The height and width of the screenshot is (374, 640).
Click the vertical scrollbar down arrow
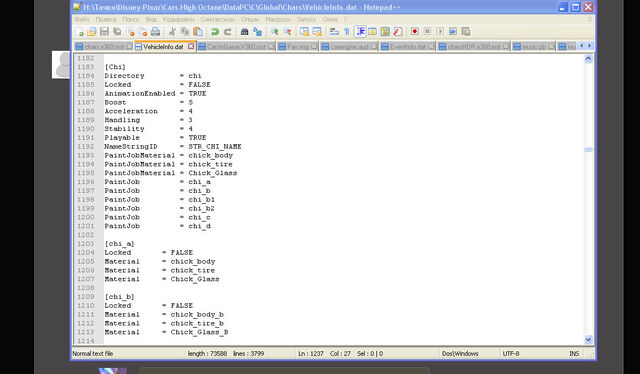pos(588,340)
